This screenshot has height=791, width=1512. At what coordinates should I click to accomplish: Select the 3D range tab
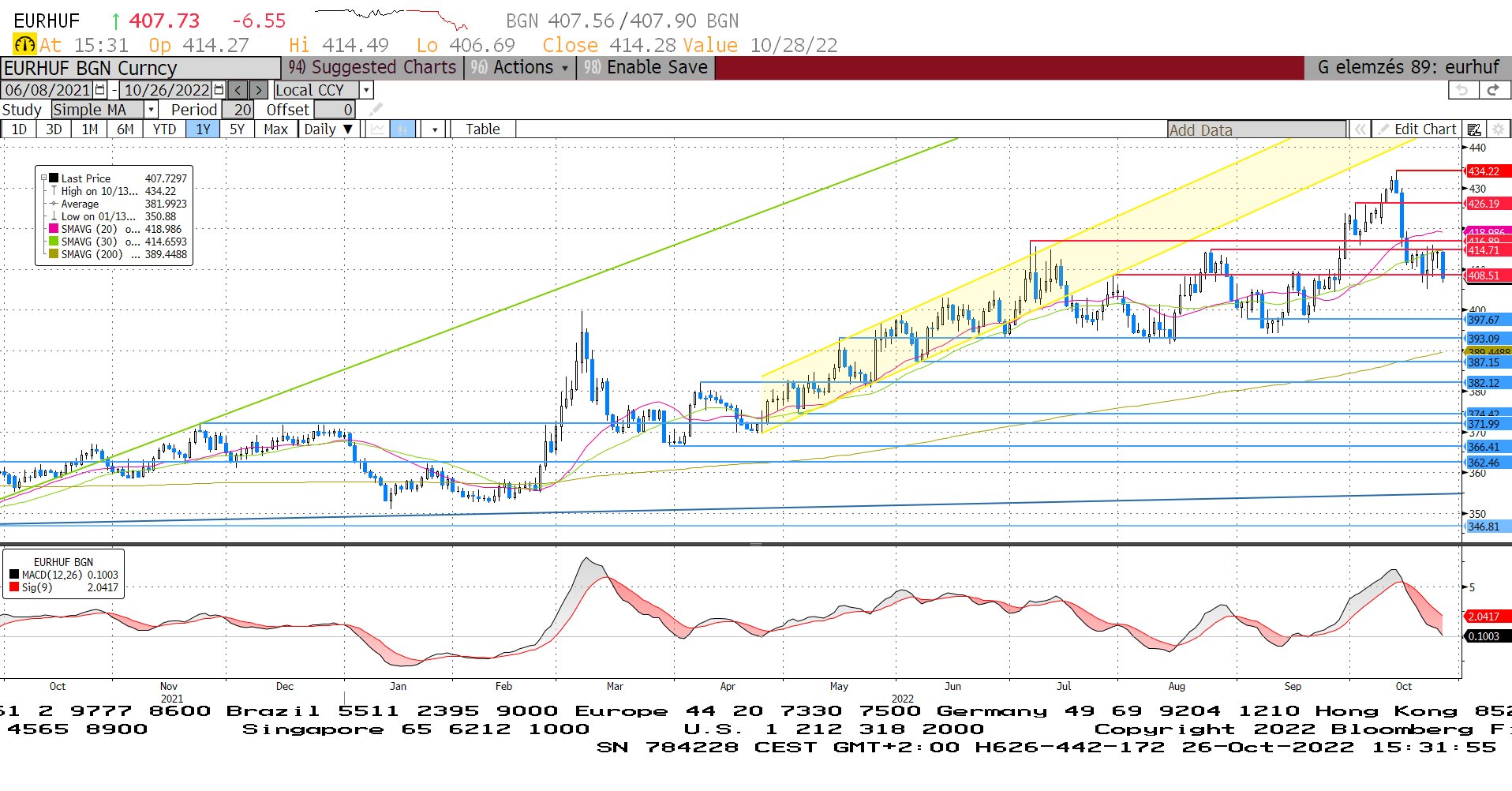point(54,129)
